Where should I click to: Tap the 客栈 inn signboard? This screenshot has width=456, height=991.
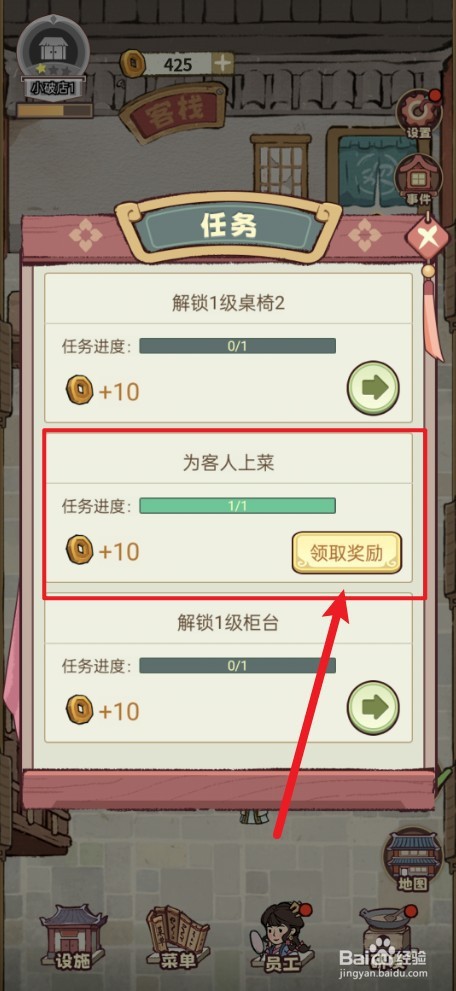tap(174, 111)
